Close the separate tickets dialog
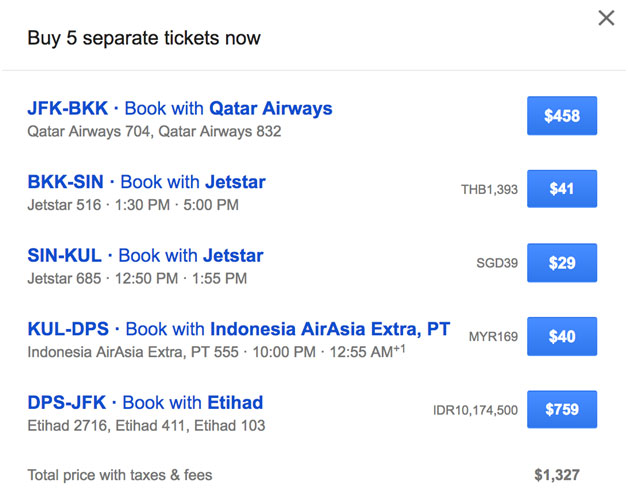Screen dimensions: 628x504 point(606,18)
